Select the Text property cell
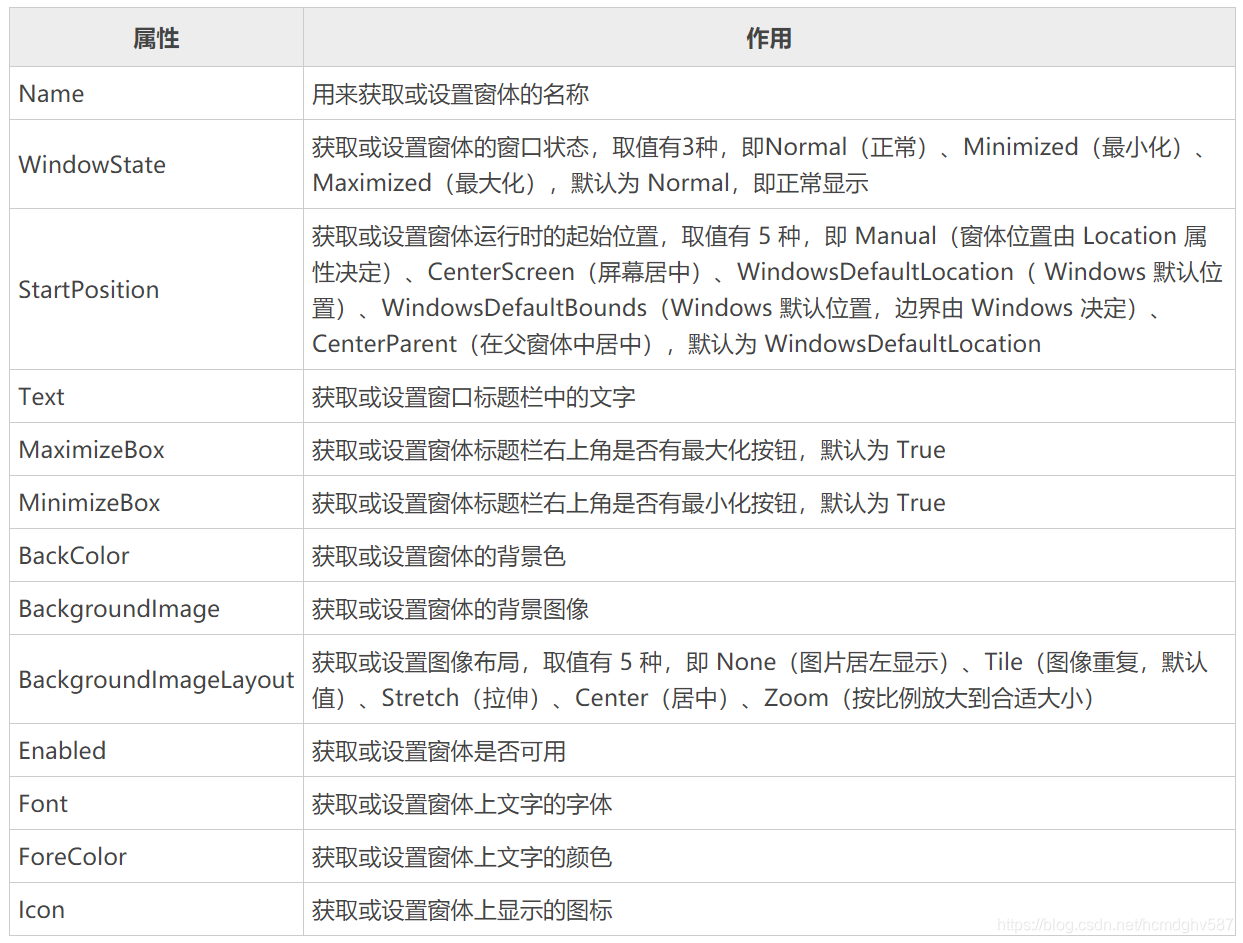This screenshot has height=943, width=1243. click(x=156, y=397)
